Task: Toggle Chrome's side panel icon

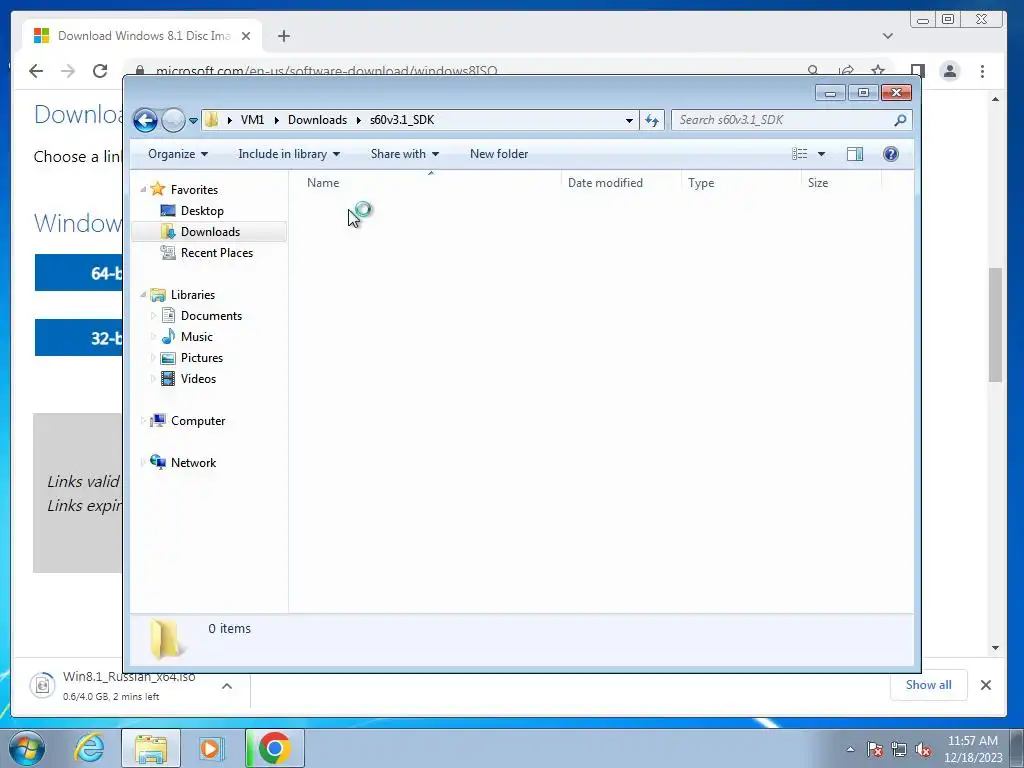Action: [x=918, y=71]
